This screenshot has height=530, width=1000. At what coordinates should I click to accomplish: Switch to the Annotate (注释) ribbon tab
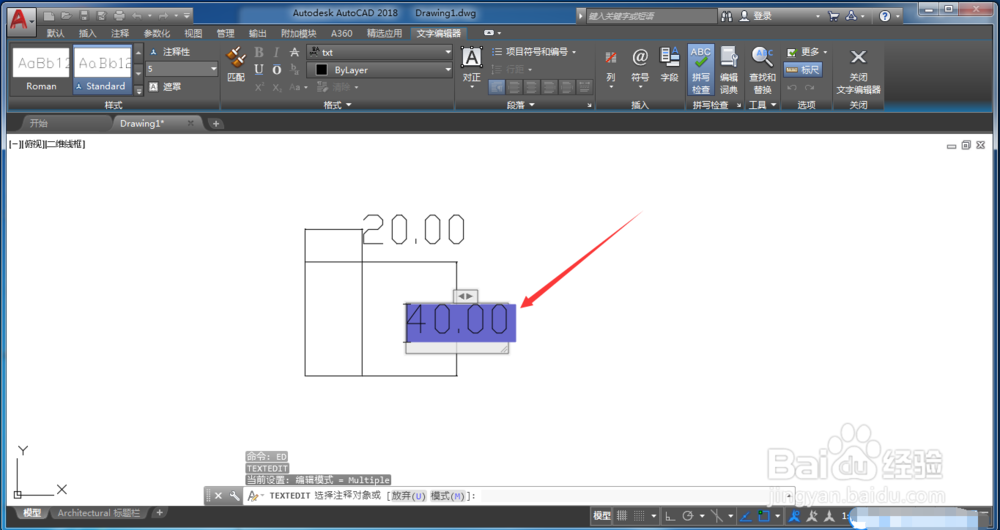pyautogui.click(x=120, y=33)
